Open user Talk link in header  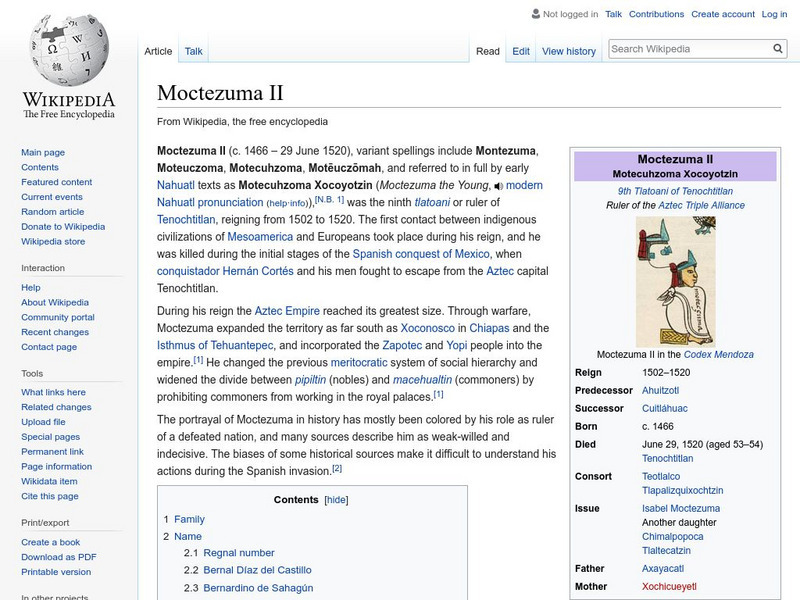(613, 14)
